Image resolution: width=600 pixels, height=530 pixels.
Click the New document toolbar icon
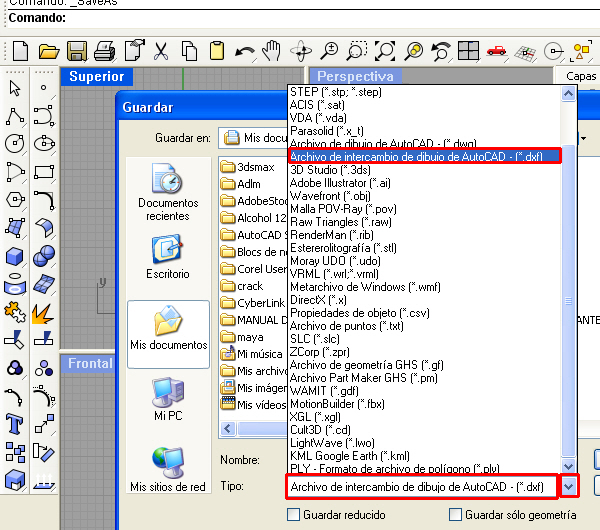pyautogui.click(x=20, y=51)
